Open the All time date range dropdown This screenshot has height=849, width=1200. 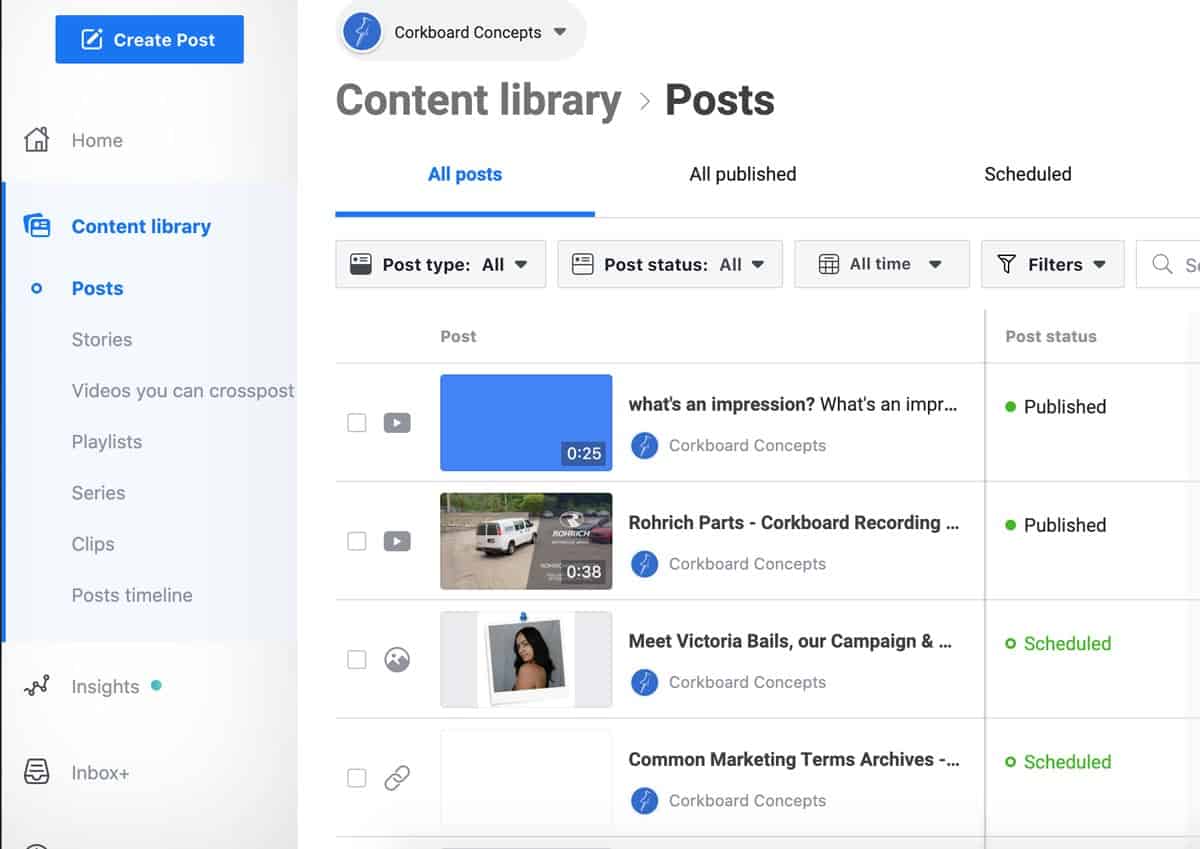tap(881, 264)
